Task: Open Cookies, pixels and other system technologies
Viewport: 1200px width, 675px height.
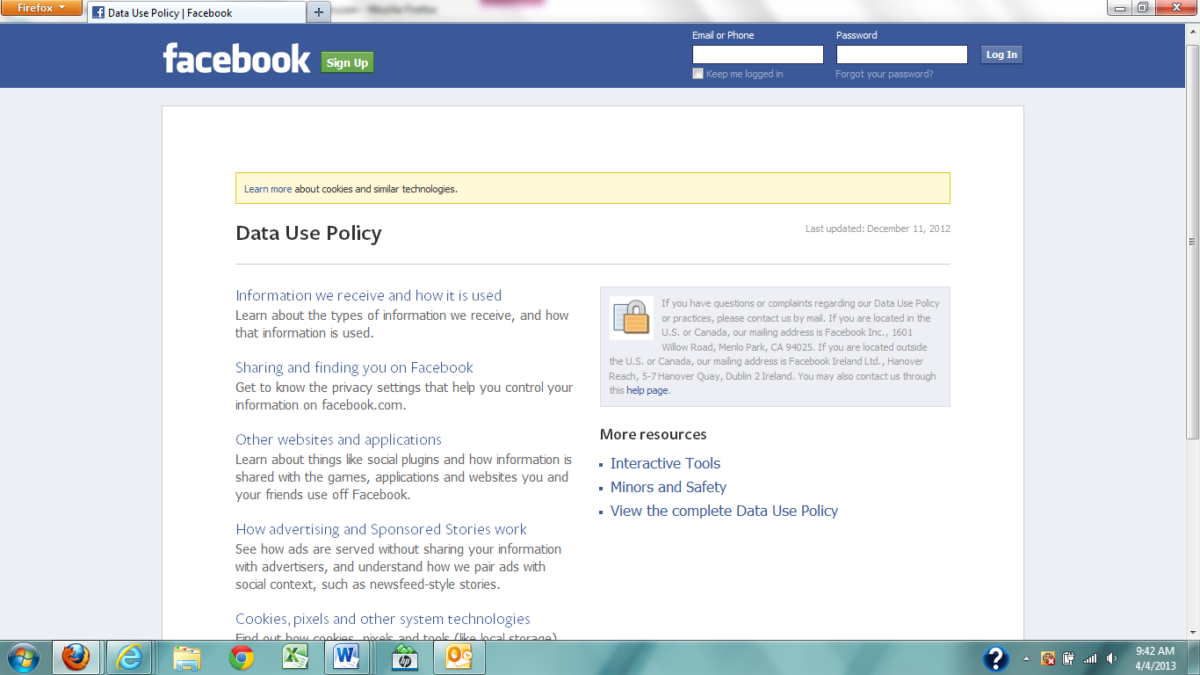Action: tap(383, 619)
